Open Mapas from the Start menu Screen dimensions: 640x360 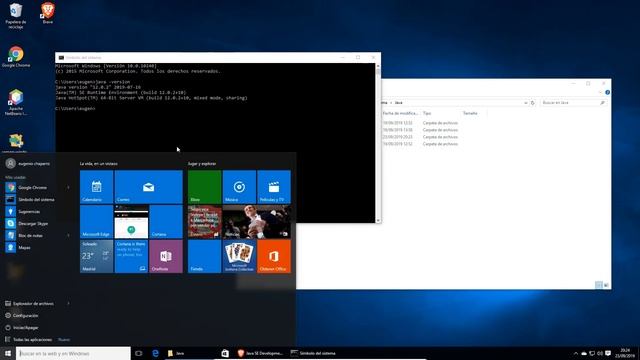24,247
